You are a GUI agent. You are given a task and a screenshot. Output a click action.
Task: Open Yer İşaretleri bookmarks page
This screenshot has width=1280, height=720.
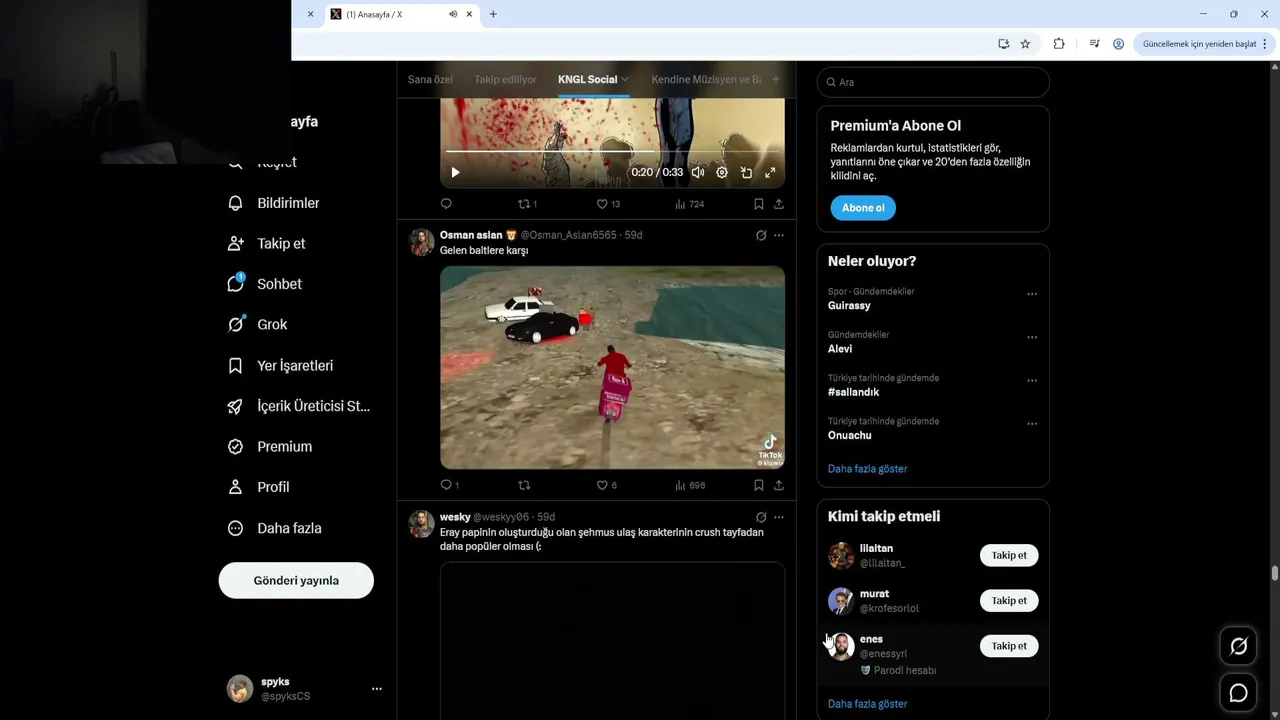[x=281, y=365]
